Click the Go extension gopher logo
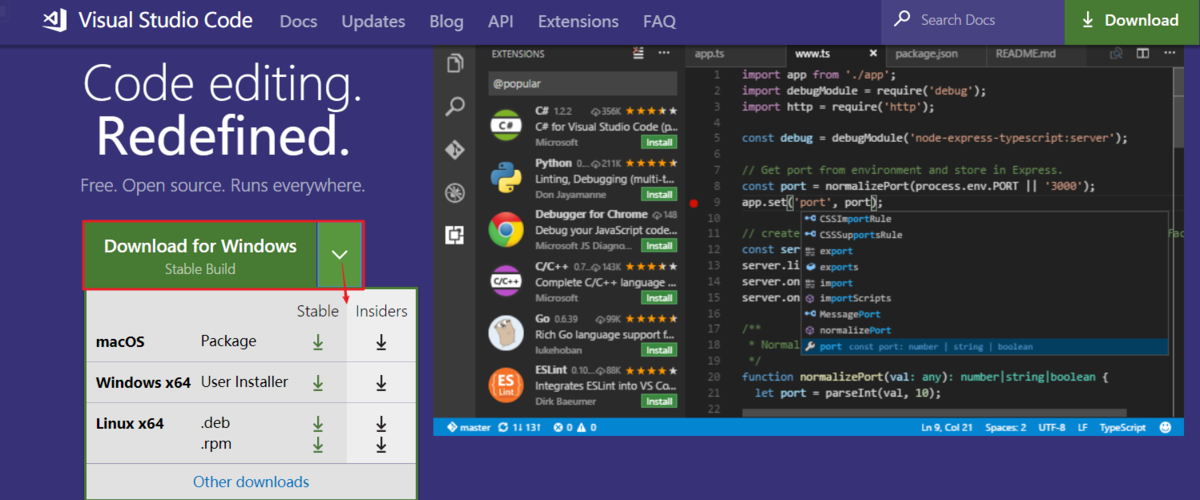 tap(507, 334)
